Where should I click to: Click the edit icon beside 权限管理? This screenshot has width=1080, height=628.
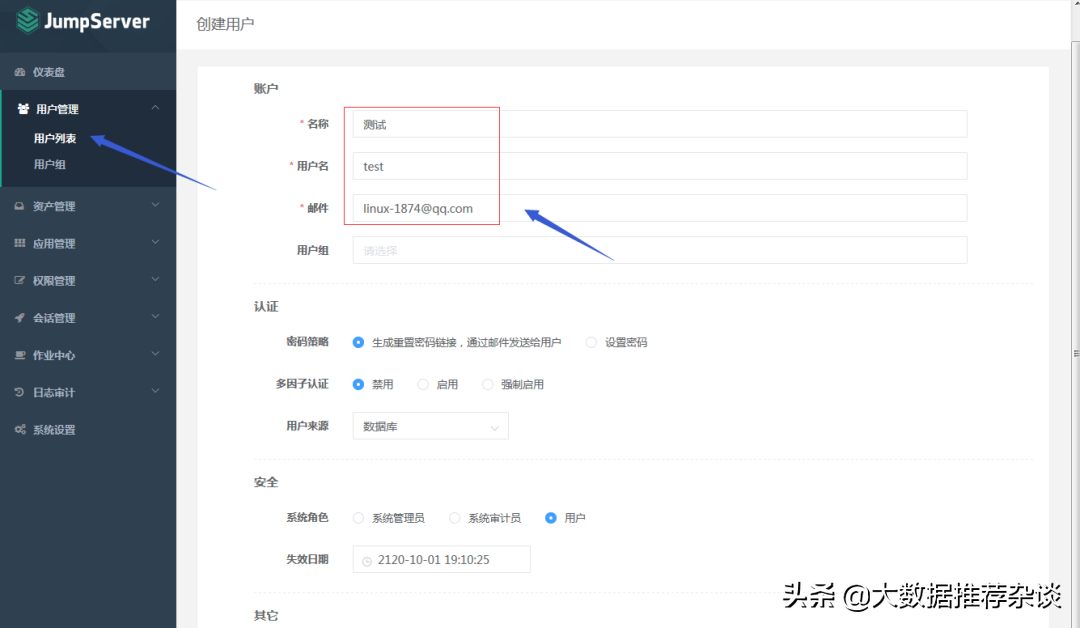[x=20, y=281]
